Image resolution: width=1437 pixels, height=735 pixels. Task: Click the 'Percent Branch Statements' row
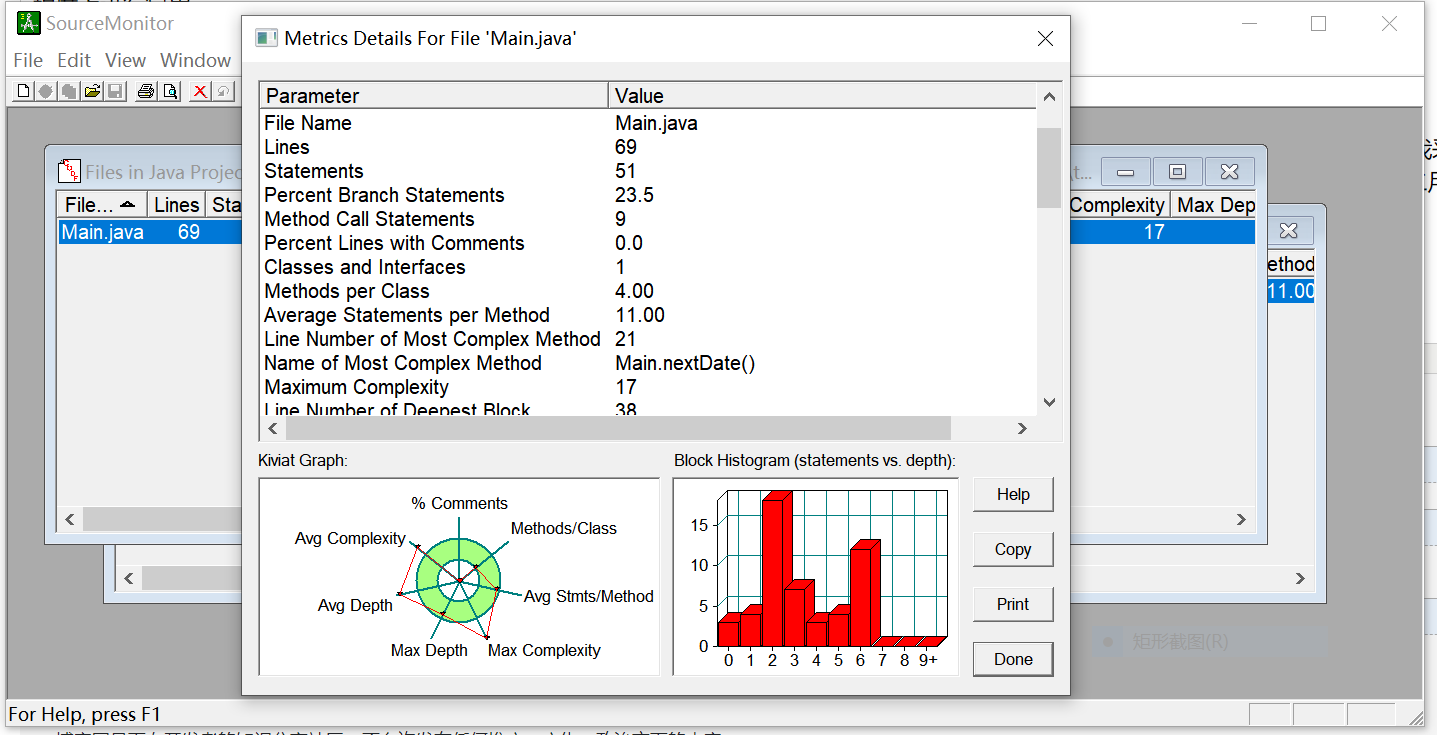point(648,195)
